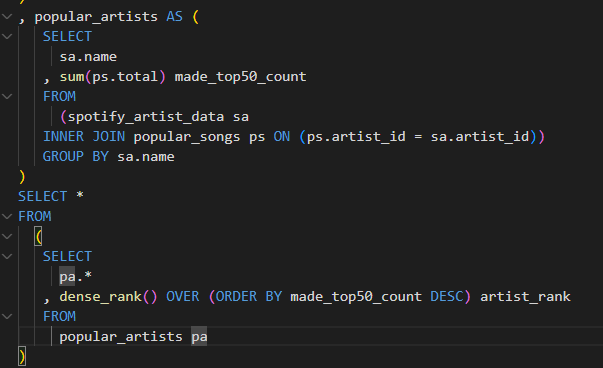Click the ORDER BY keyword

(x=248, y=296)
